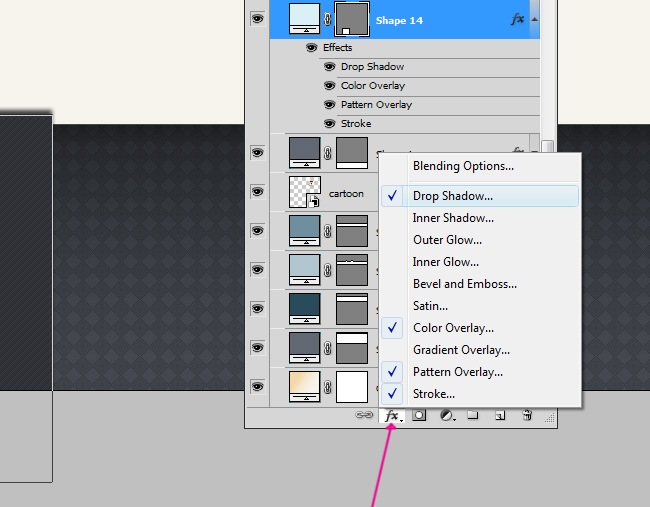Click the fx badge on Shape 14 layer
650x507 pixels.
click(x=517, y=19)
